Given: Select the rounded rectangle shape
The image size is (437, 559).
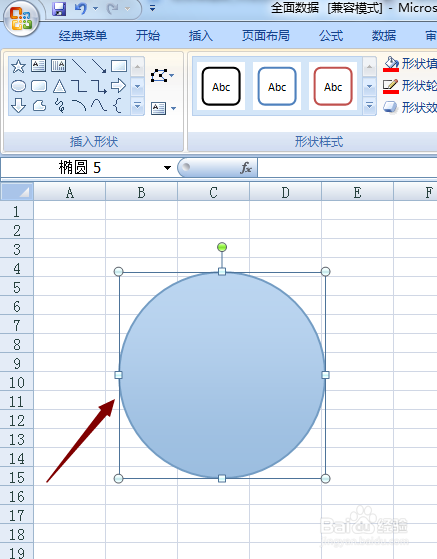Looking at the screenshot, I should point(39,86).
